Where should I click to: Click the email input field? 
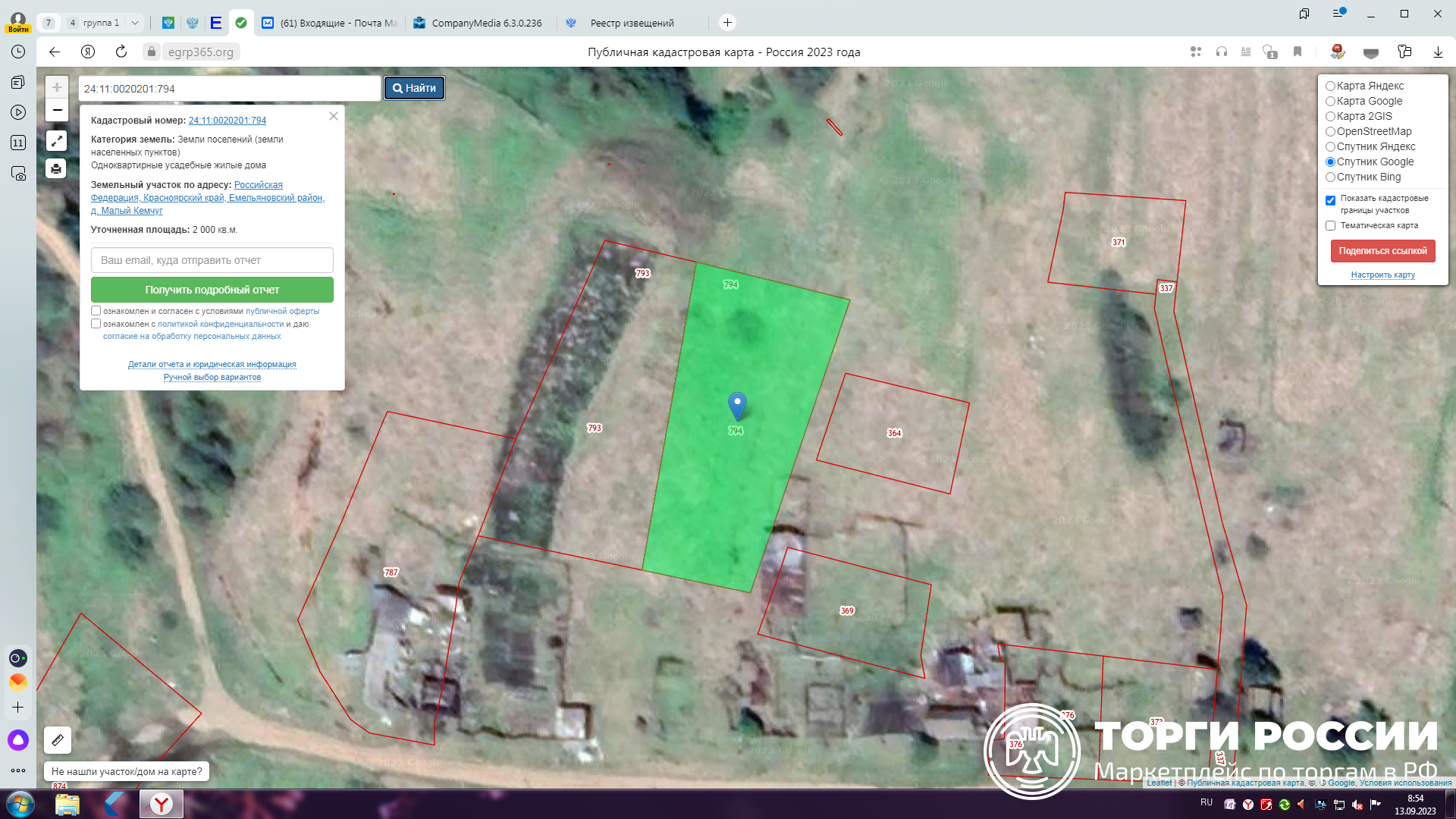pyautogui.click(x=212, y=260)
